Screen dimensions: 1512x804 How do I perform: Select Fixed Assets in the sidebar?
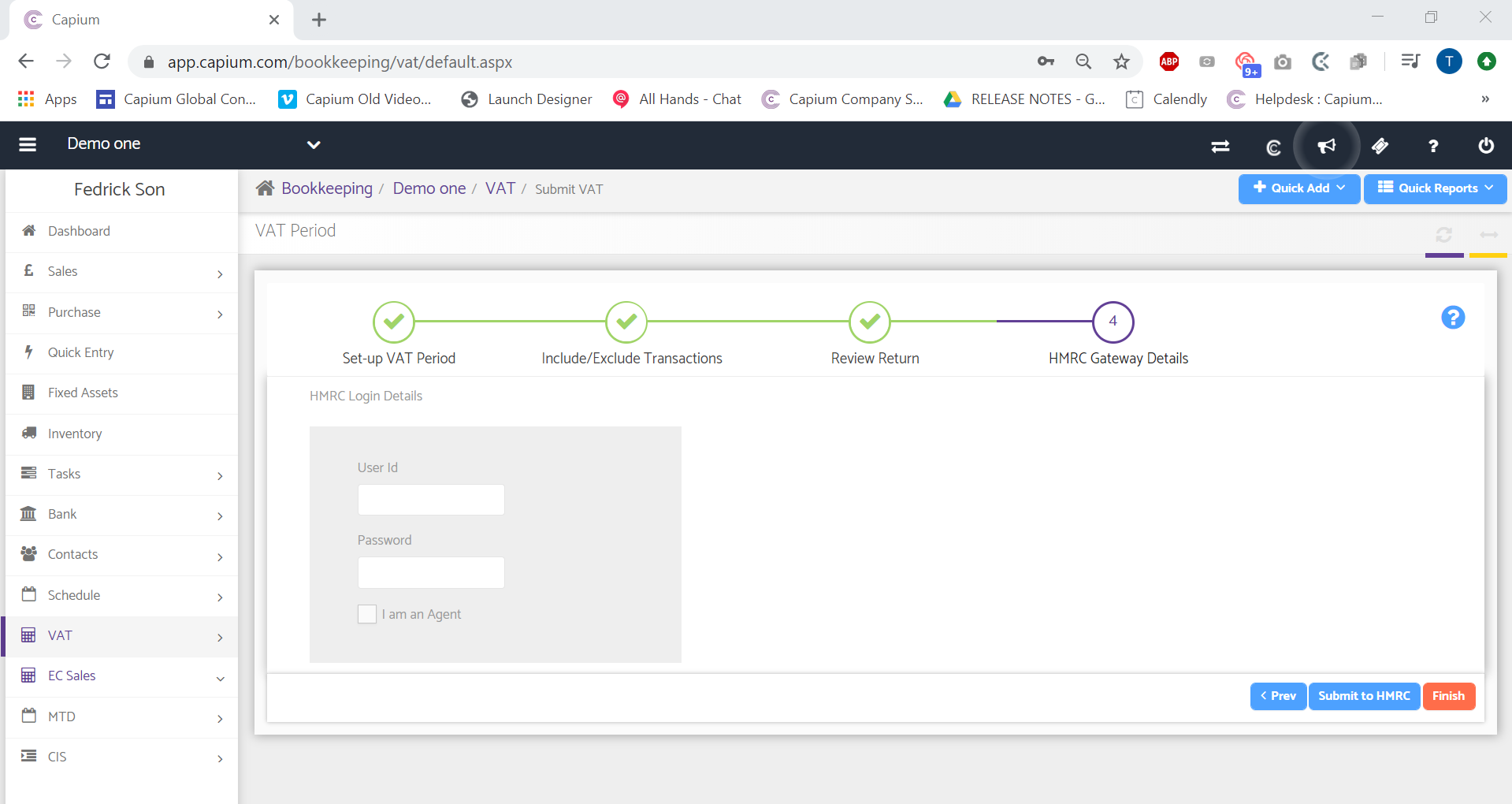point(122,393)
